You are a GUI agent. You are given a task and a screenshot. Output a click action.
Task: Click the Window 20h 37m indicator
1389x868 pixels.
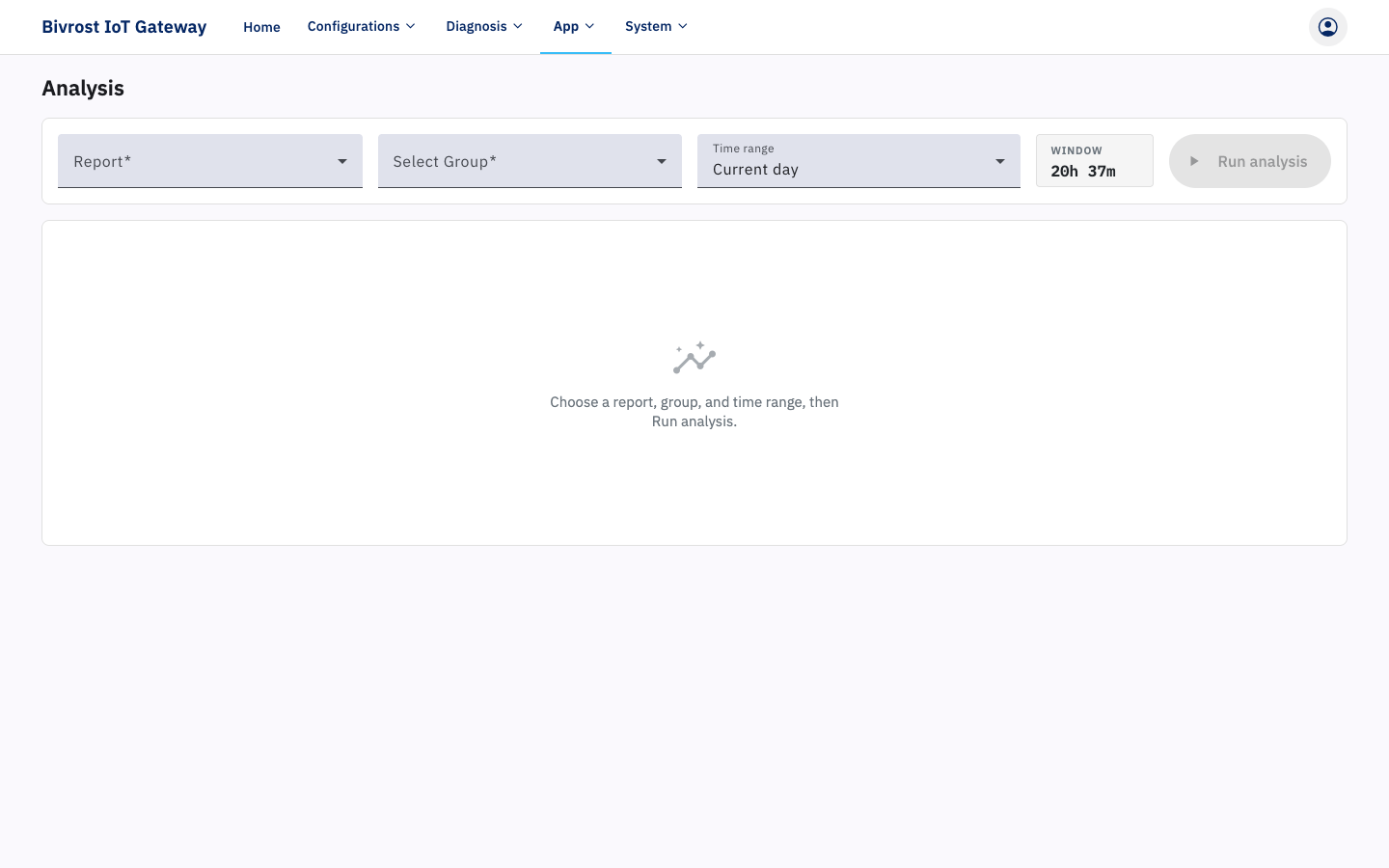(x=1094, y=161)
